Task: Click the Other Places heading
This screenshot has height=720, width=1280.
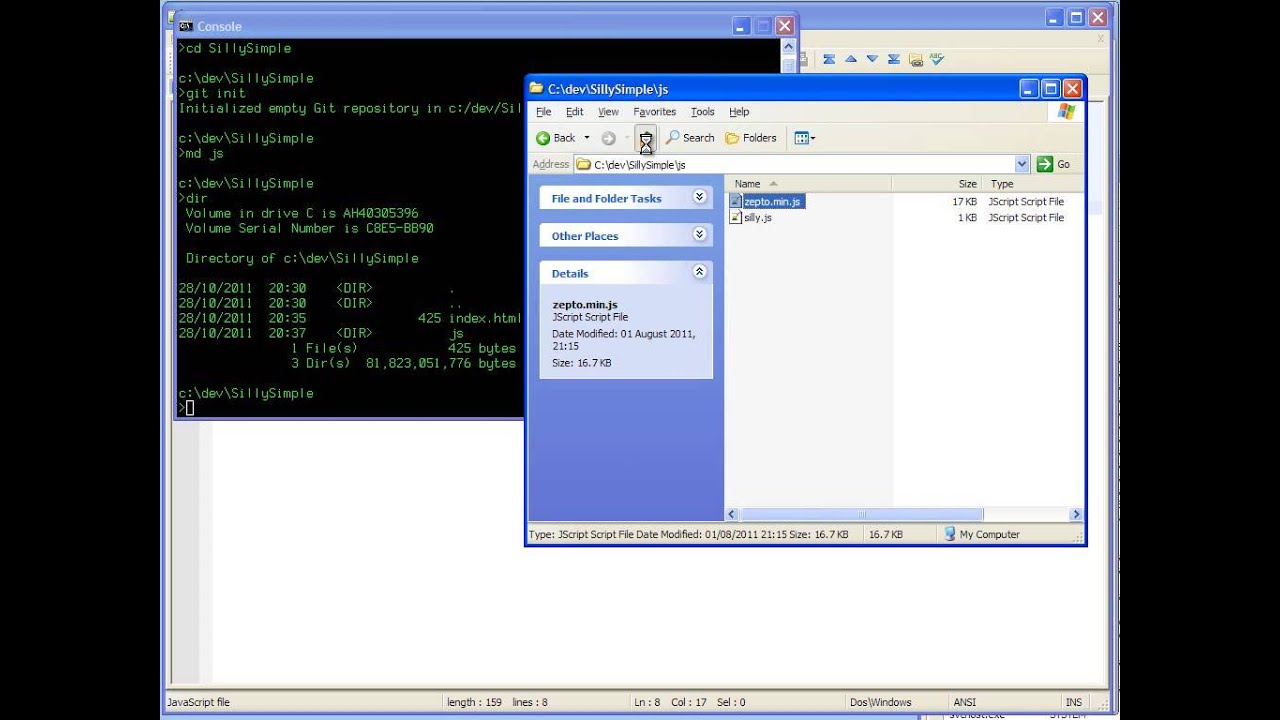Action: [585, 236]
